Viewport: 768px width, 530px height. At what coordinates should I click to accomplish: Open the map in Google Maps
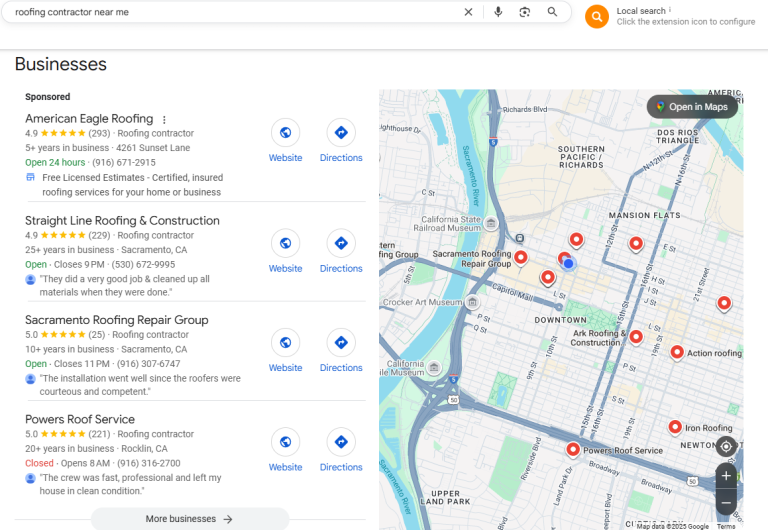click(x=692, y=107)
